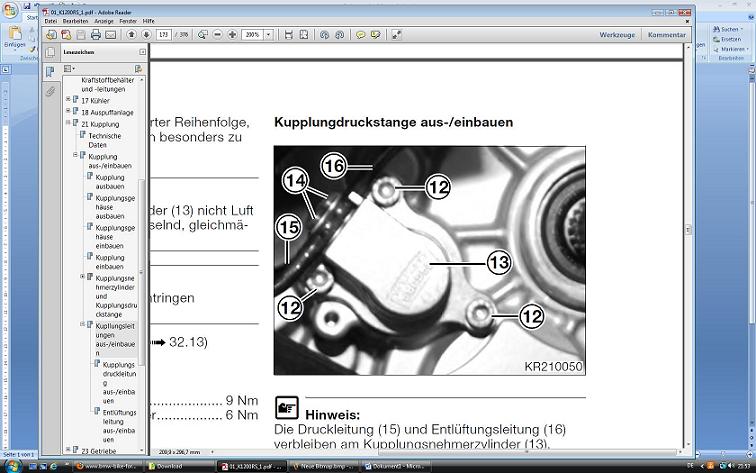This screenshot has width=756, height=473.
Task: Select Technische Daten bookmark
Action: [x=105, y=140]
